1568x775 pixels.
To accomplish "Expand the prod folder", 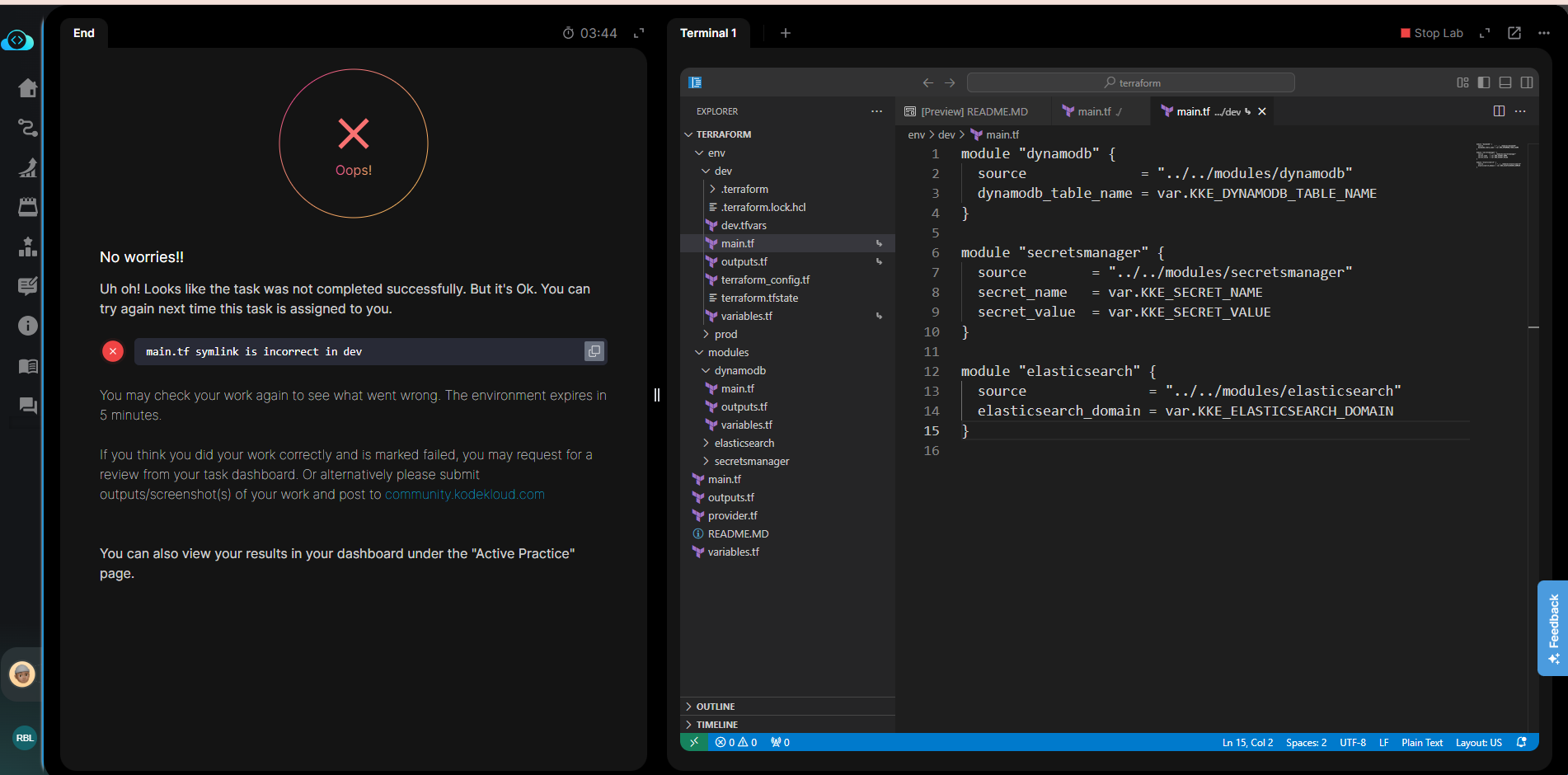I will pyautogui.click(x=725, y=334).
